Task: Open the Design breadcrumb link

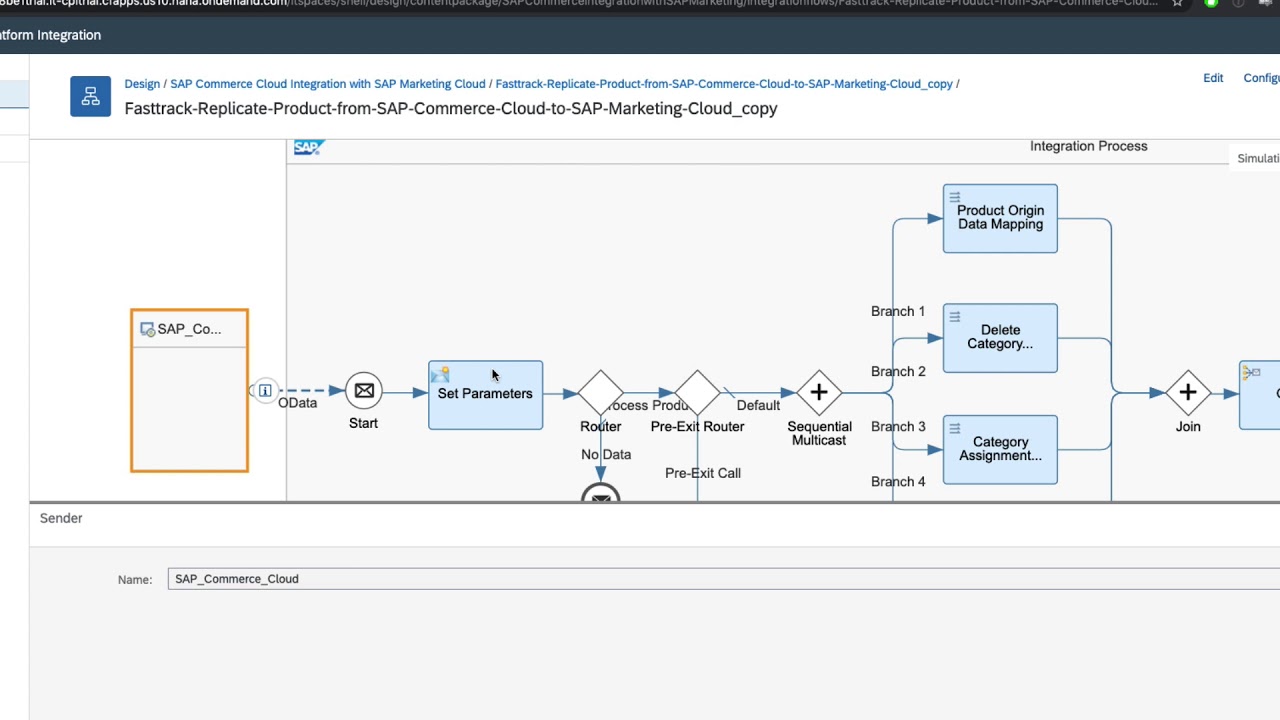Action: 142,84
